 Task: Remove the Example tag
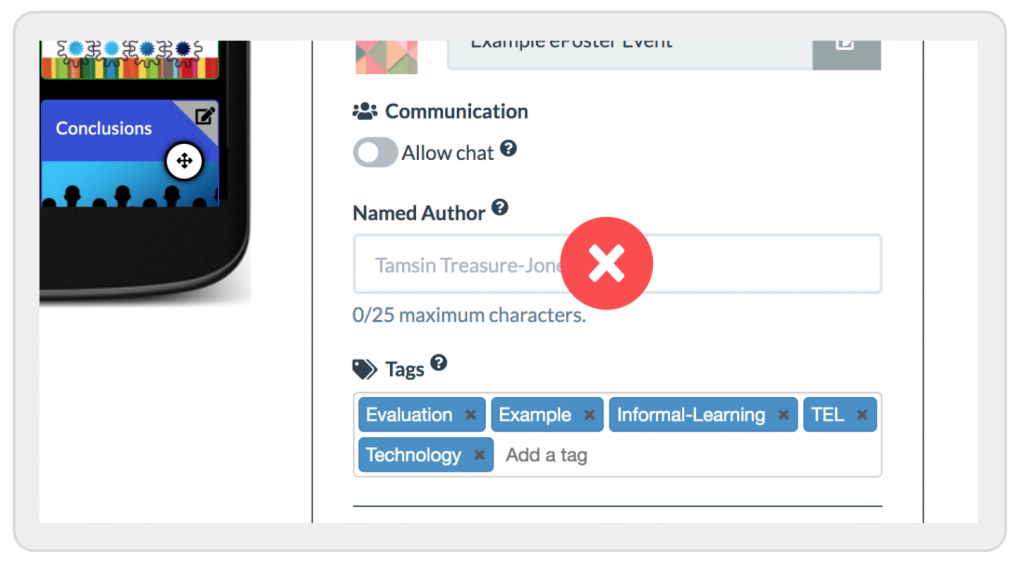click(x=589, y=415)
